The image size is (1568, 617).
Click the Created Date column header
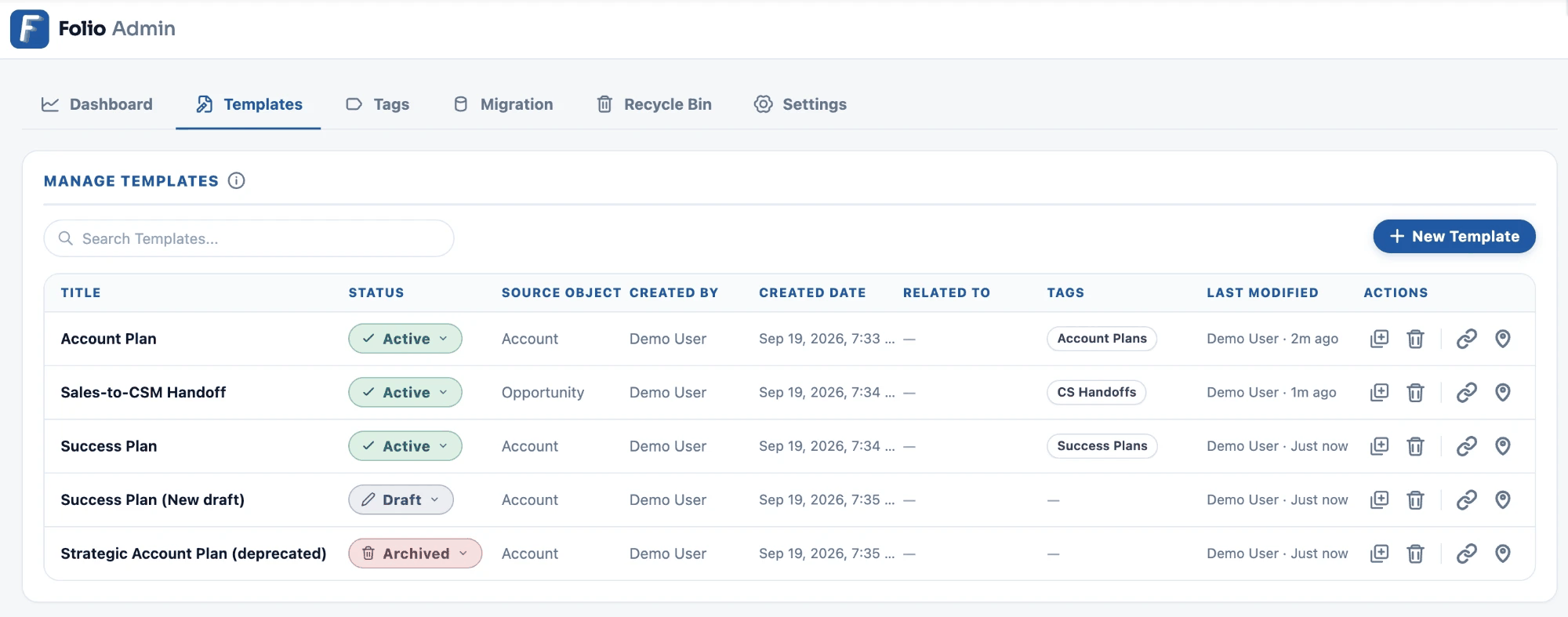812,292
